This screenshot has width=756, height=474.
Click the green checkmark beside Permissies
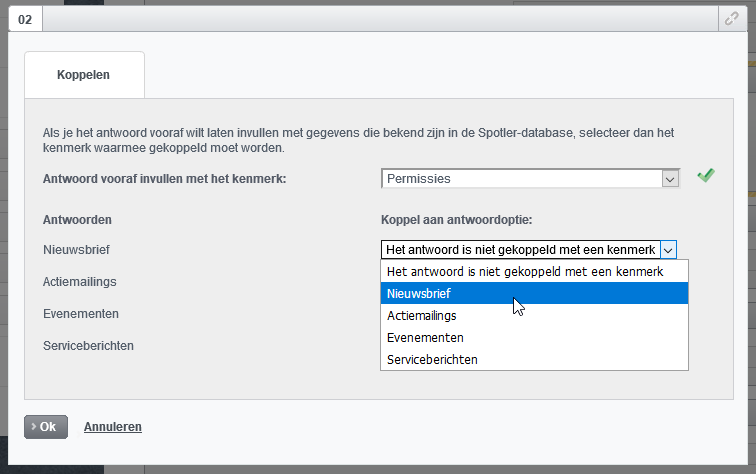point(706,176)
